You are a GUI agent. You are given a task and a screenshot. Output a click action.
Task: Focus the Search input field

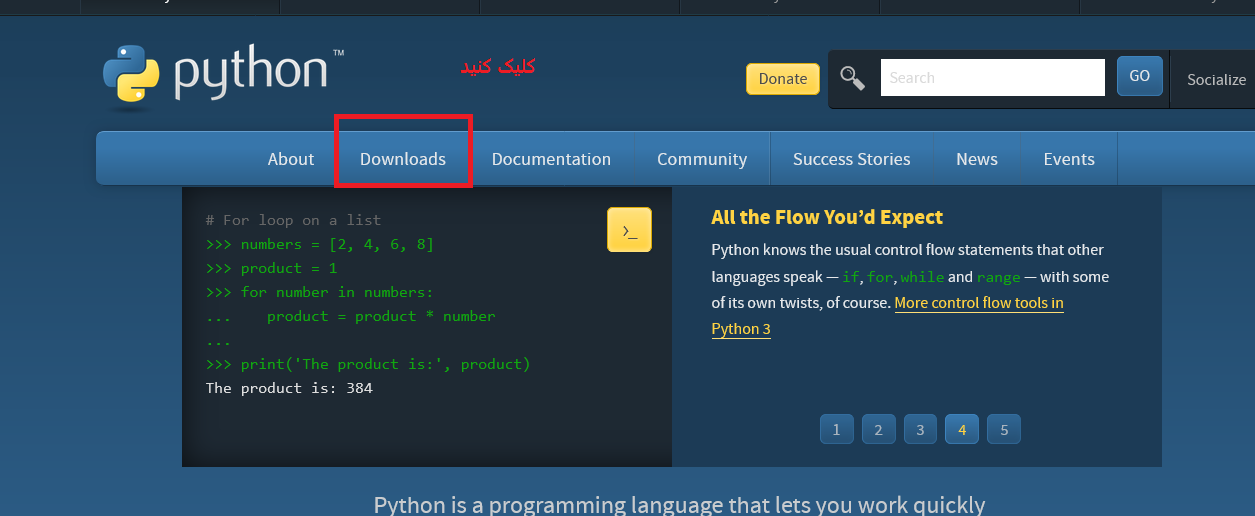[x=991, y=78]
